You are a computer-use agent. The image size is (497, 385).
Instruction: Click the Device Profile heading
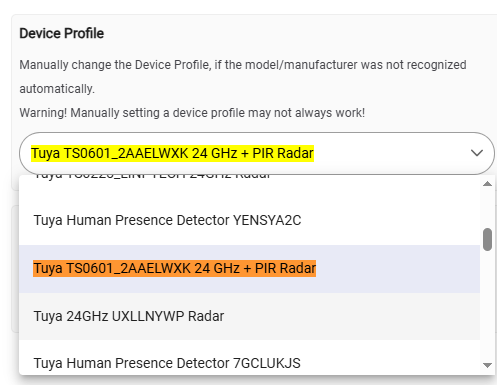coord(62,33)
